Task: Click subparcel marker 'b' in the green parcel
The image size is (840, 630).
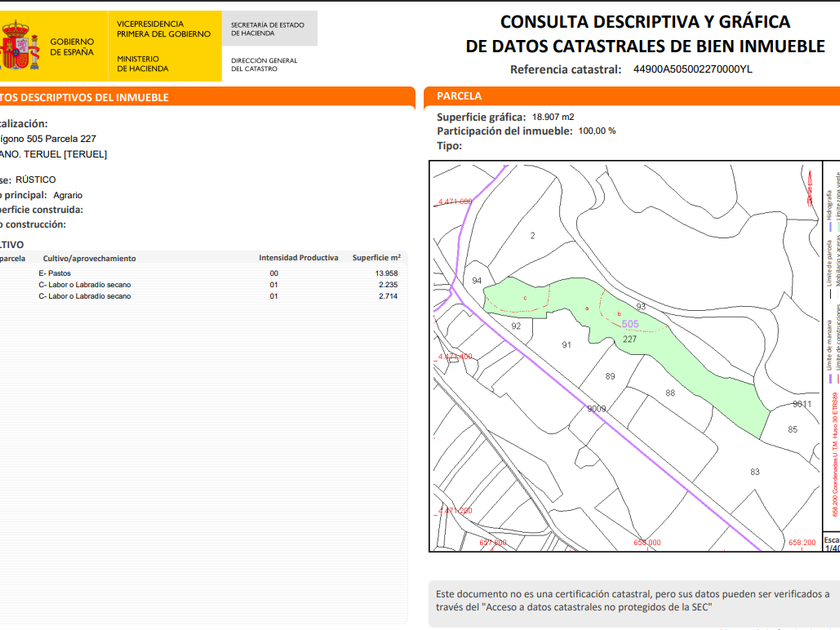Action: tap(619, 314)
